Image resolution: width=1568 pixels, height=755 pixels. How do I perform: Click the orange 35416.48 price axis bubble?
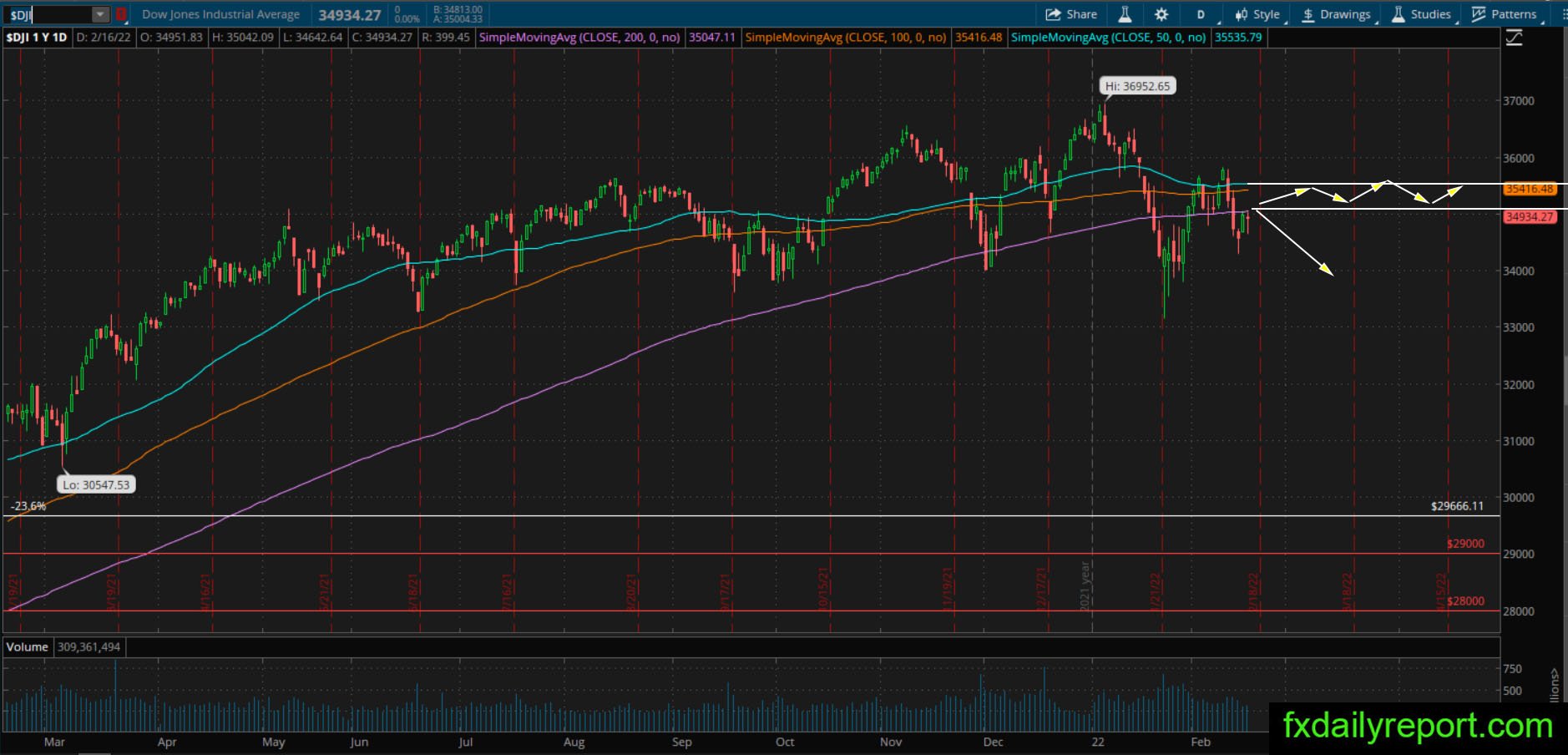click(x=1529, y=189)
